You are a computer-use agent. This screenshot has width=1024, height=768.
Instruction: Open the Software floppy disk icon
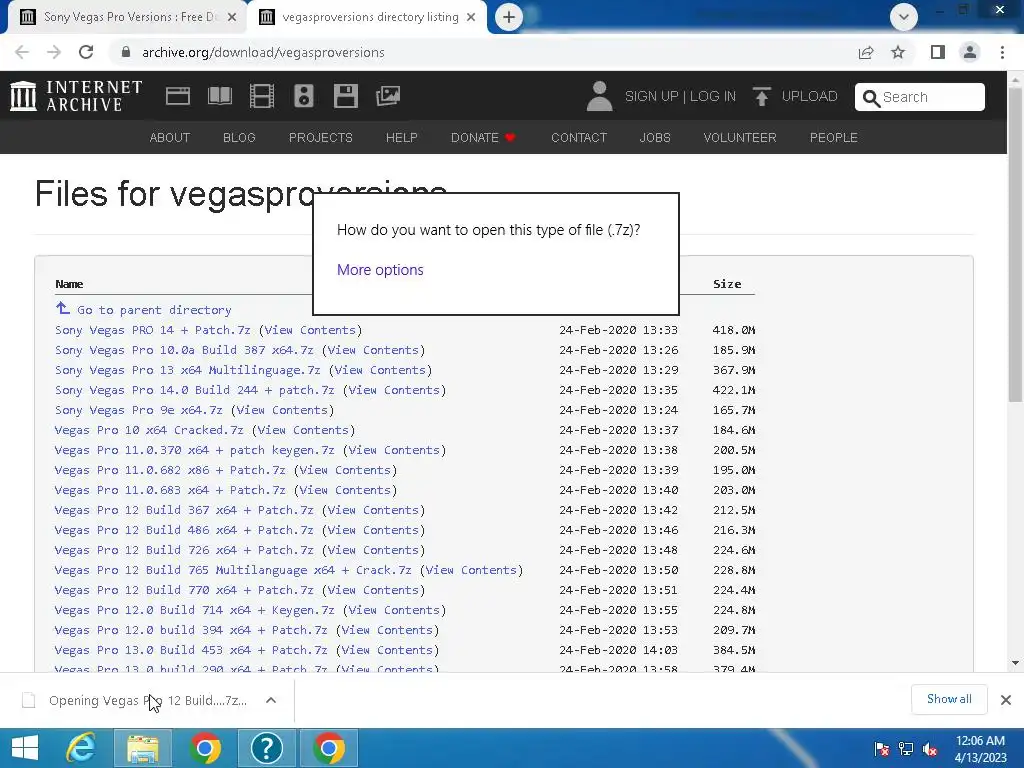click(x=345, y=96)
